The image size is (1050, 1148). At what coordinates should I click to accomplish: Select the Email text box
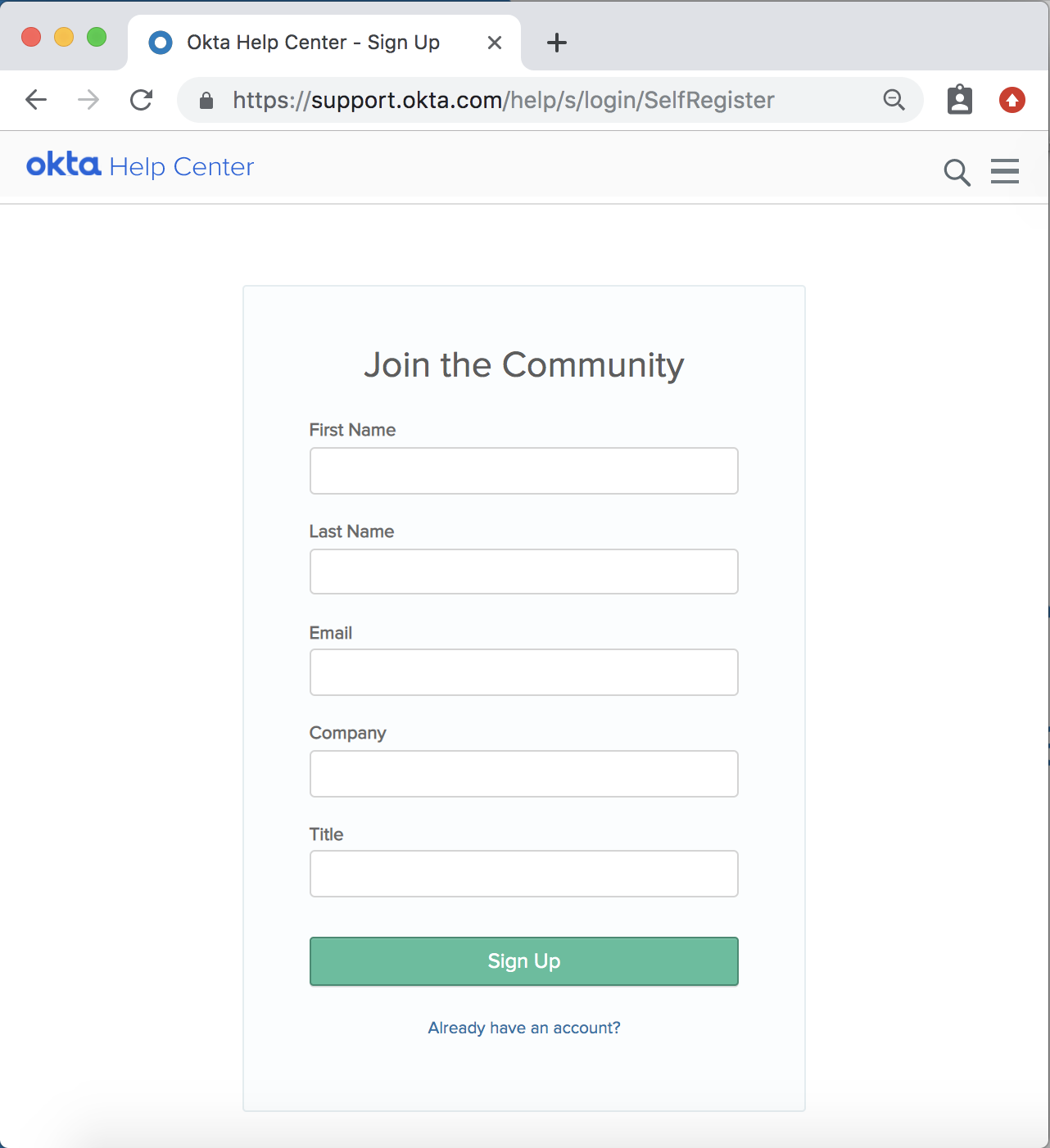524,672
